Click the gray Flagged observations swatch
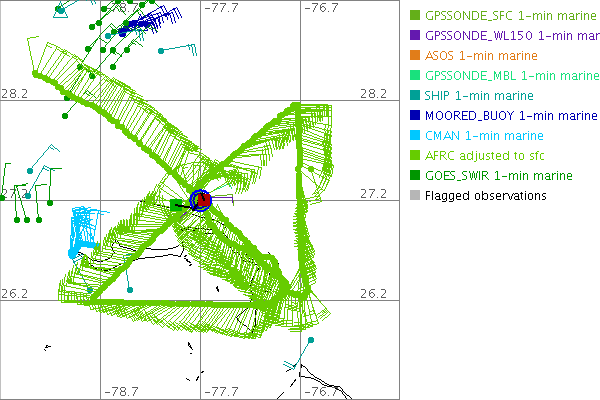 (x=415, y=195)
